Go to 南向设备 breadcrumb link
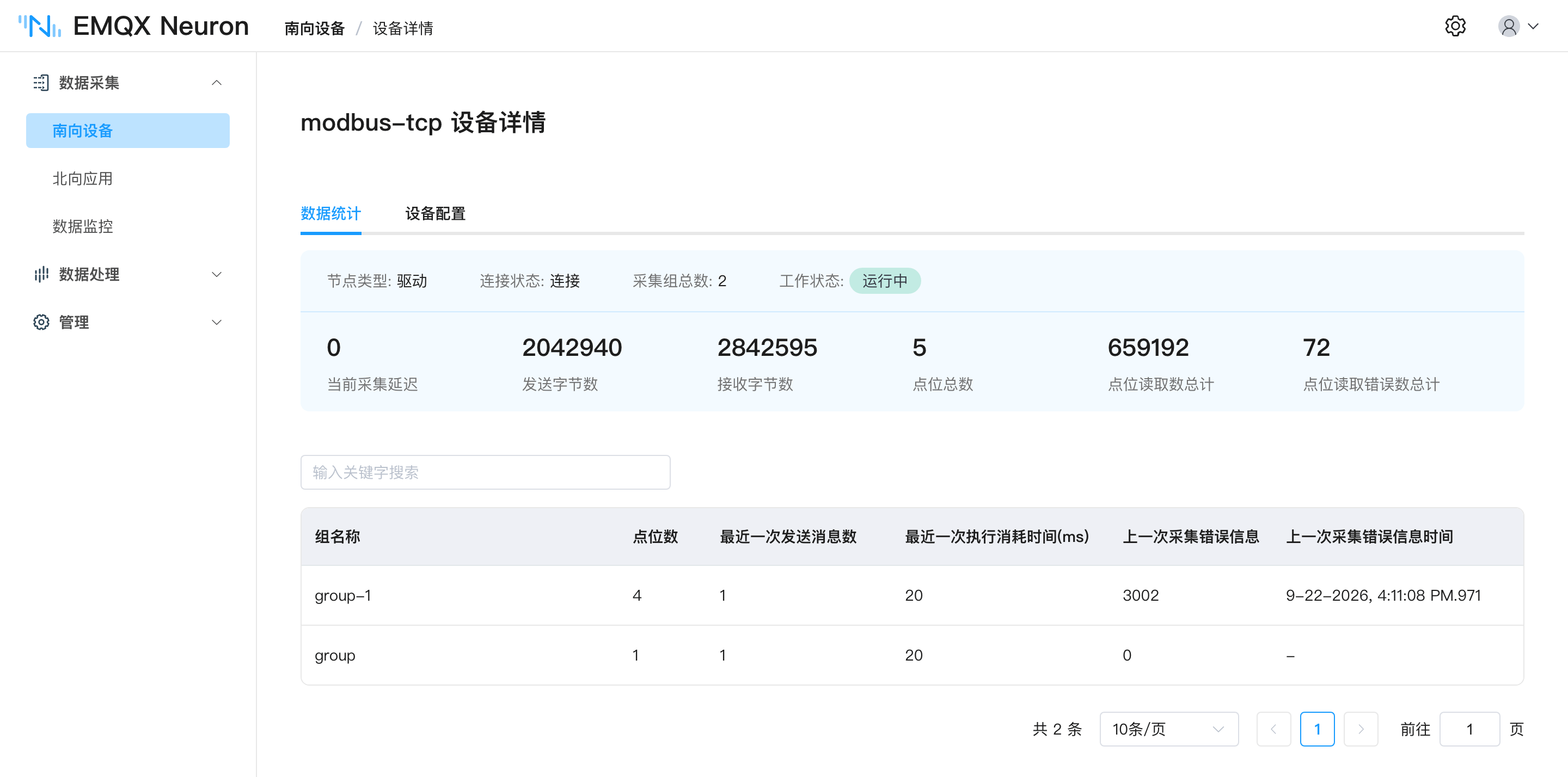Image resolution: width=1568 pixels, height=777 pixels. [x=314, y=28]
